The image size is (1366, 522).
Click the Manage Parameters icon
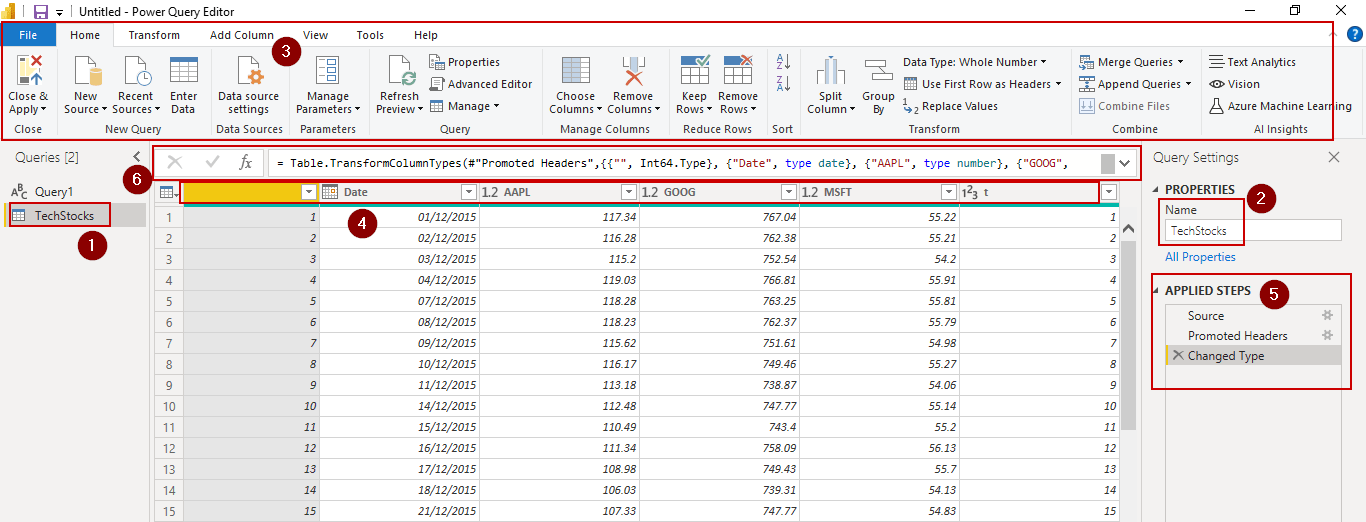tap(327, 72)
